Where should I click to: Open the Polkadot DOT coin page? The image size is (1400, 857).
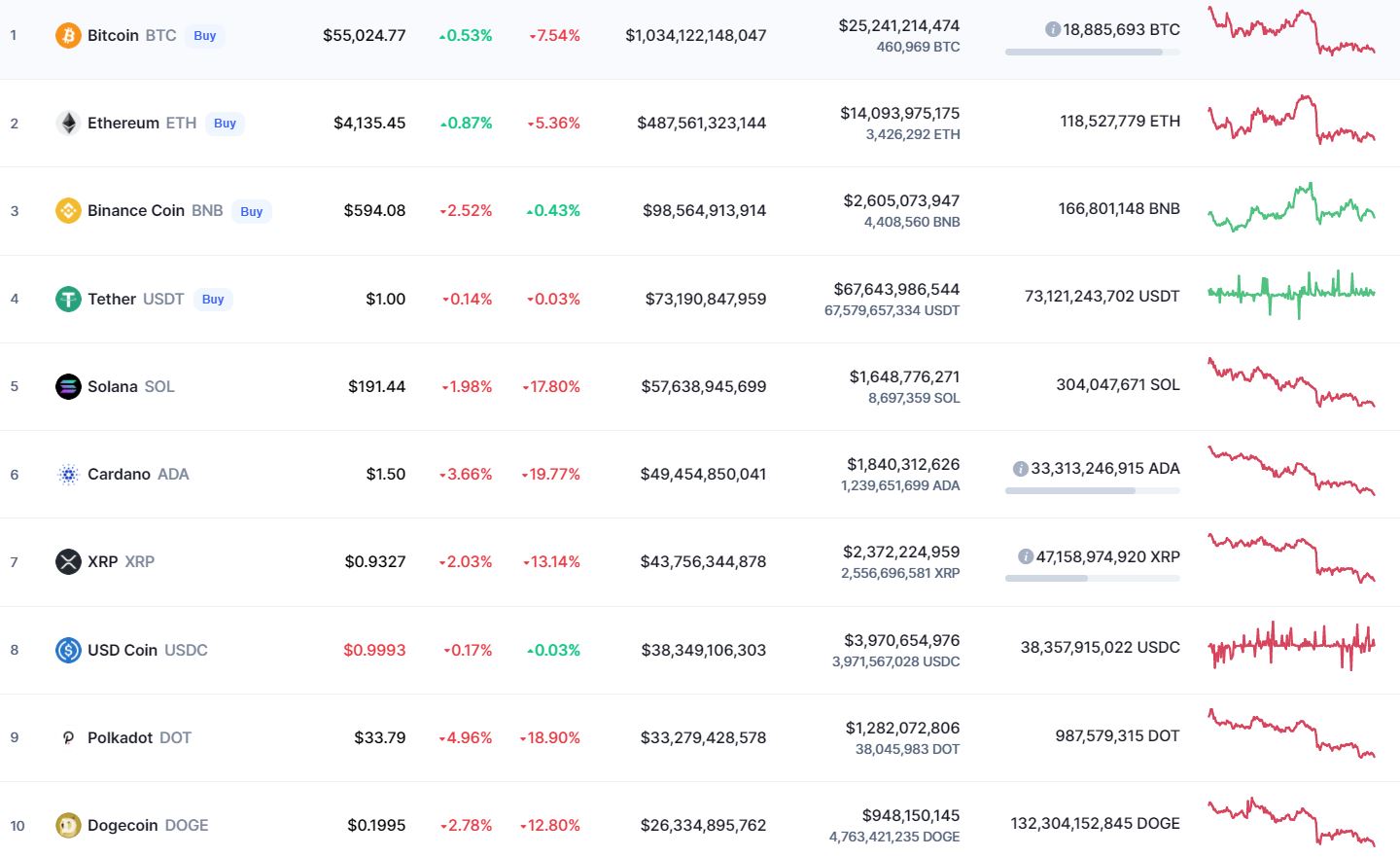[138, 737]
